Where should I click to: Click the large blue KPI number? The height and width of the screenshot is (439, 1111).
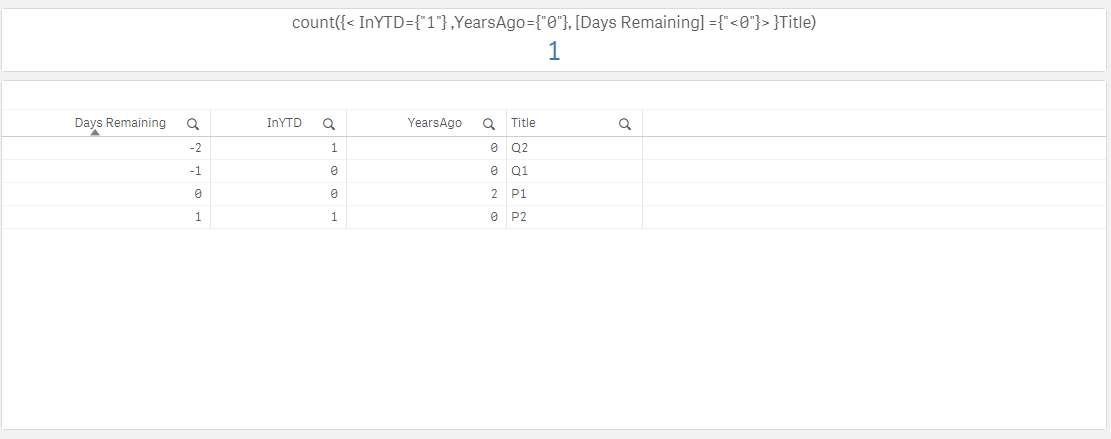coord(554,52)
